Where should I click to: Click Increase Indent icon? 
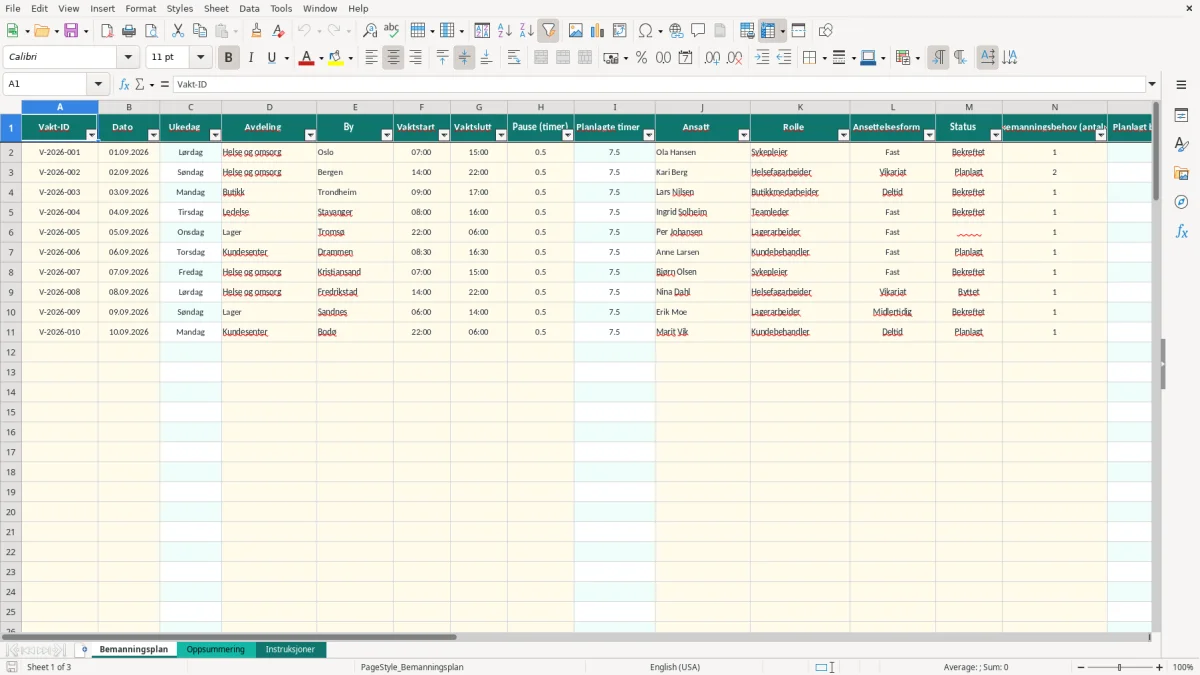point(762,58)
